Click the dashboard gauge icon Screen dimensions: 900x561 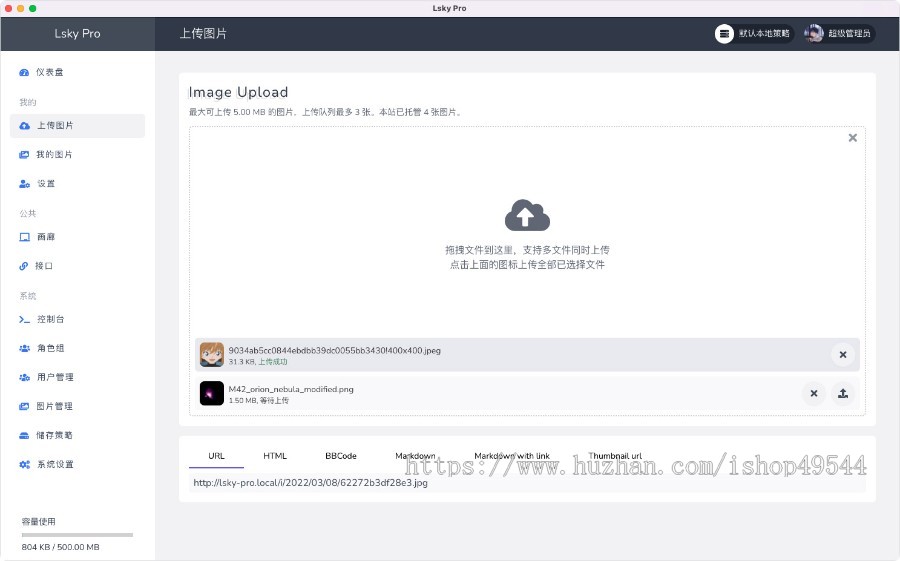(x=24, y=72)
